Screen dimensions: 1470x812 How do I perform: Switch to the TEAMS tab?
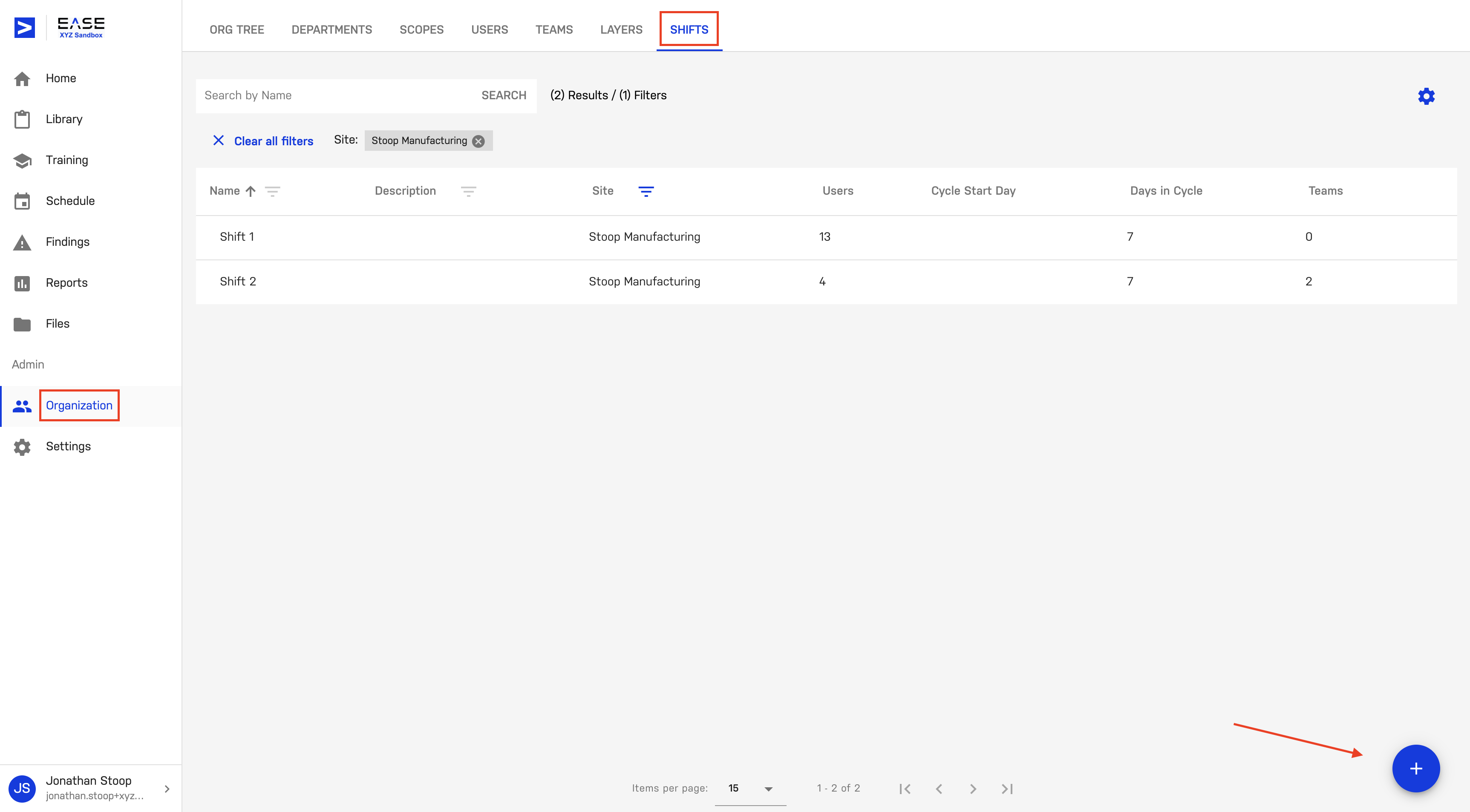click(x=553, y=30)
